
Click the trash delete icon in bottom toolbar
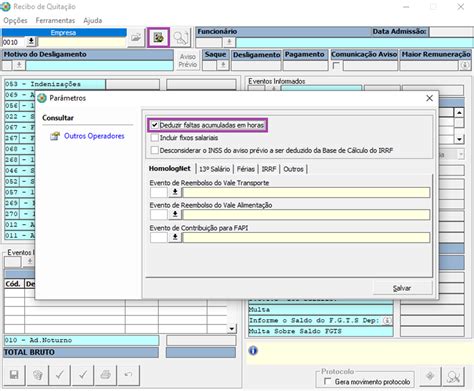(37, 375)
